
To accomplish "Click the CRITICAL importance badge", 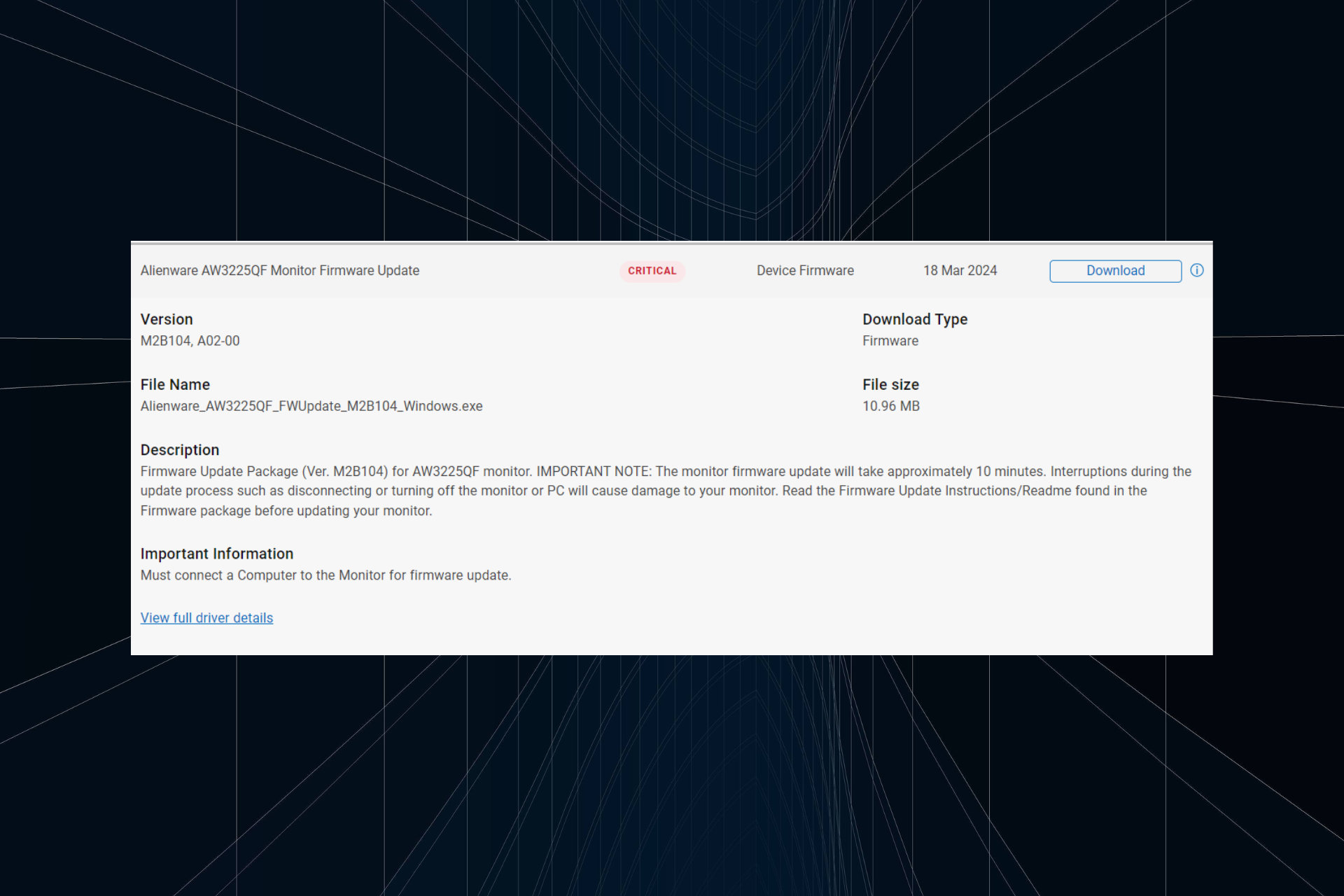I will coord(652,271).
